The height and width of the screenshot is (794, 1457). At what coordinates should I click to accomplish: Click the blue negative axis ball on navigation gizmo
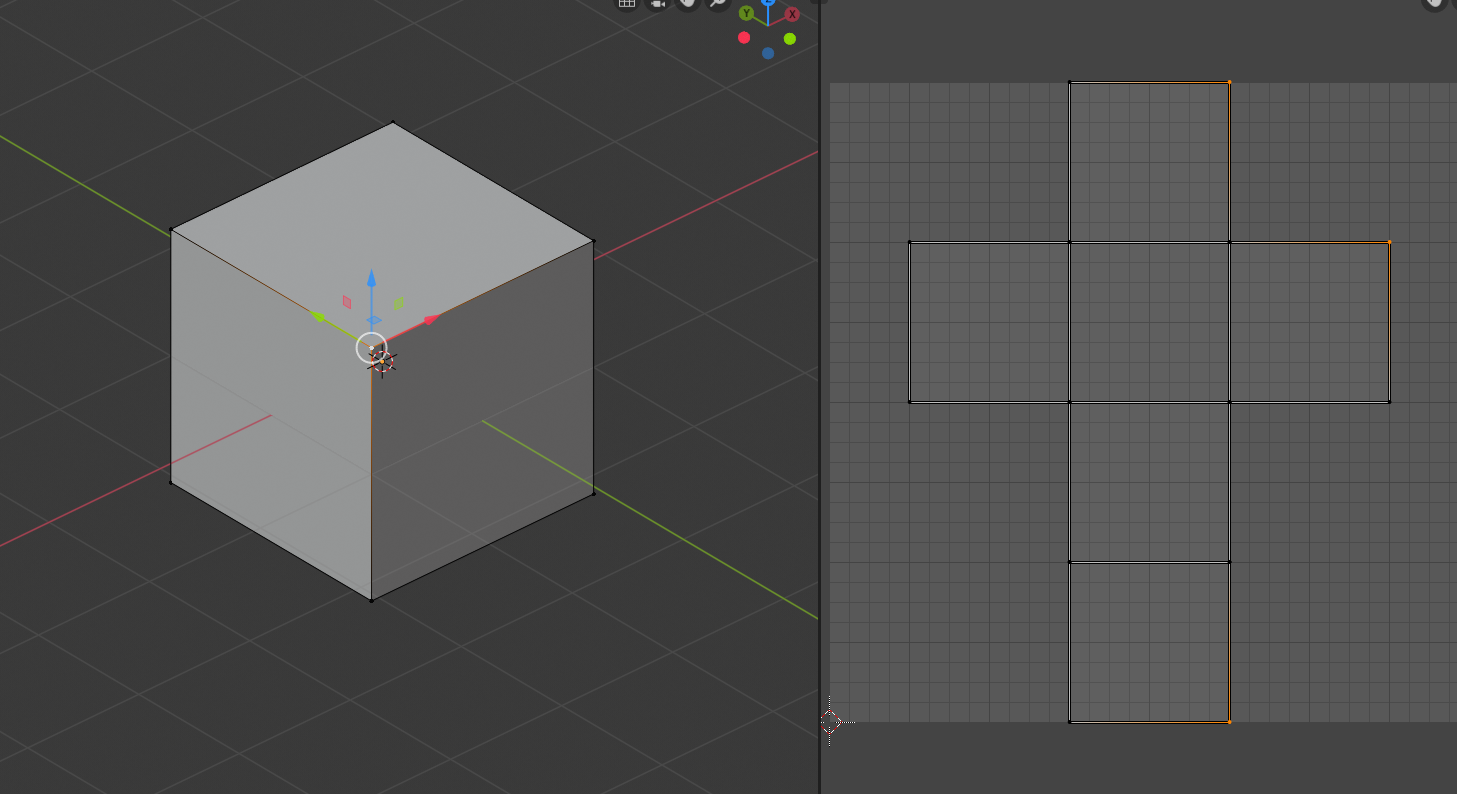pos(768,53)
